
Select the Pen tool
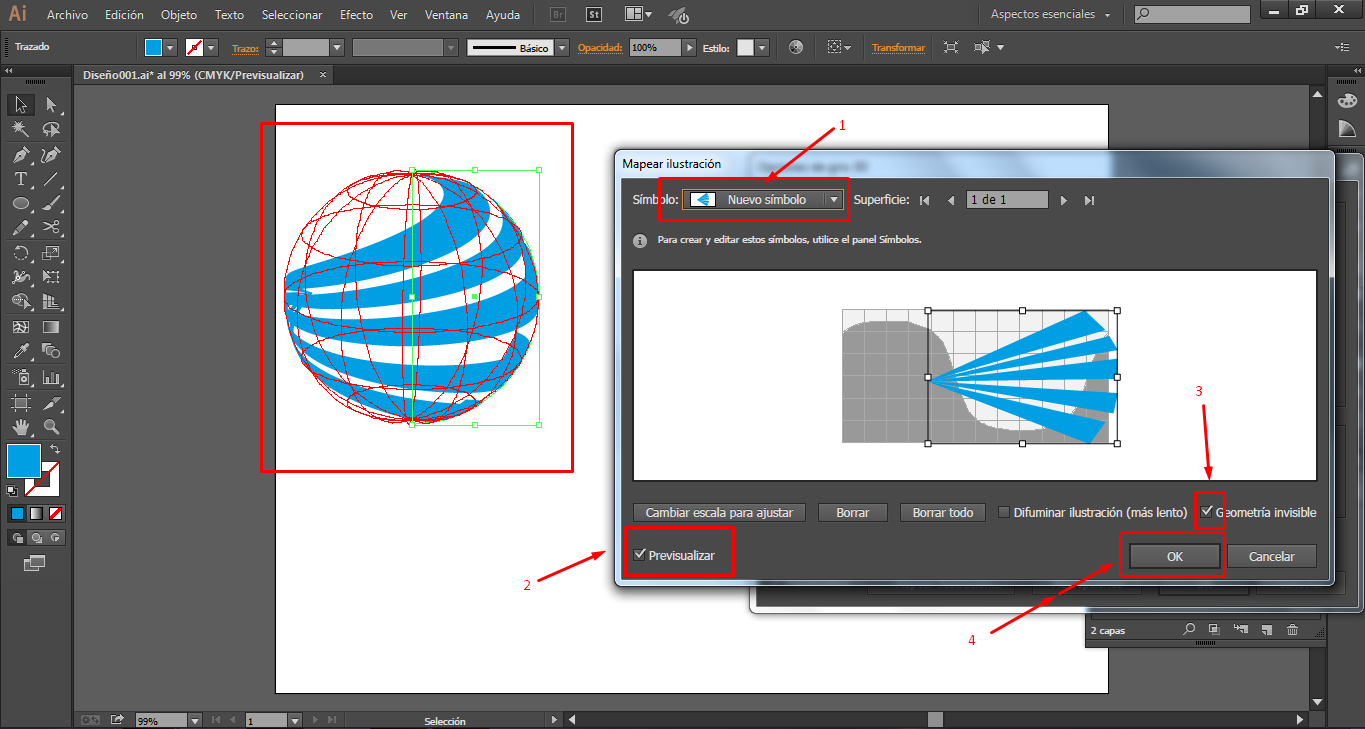click(x=21, y=155)
